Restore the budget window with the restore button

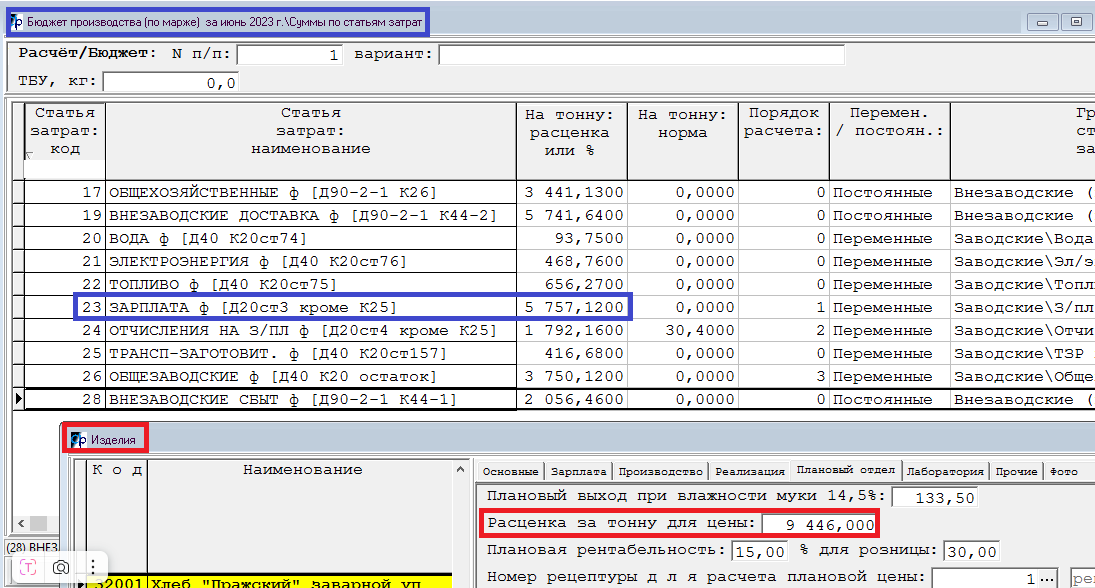(x=1076, y=22)
